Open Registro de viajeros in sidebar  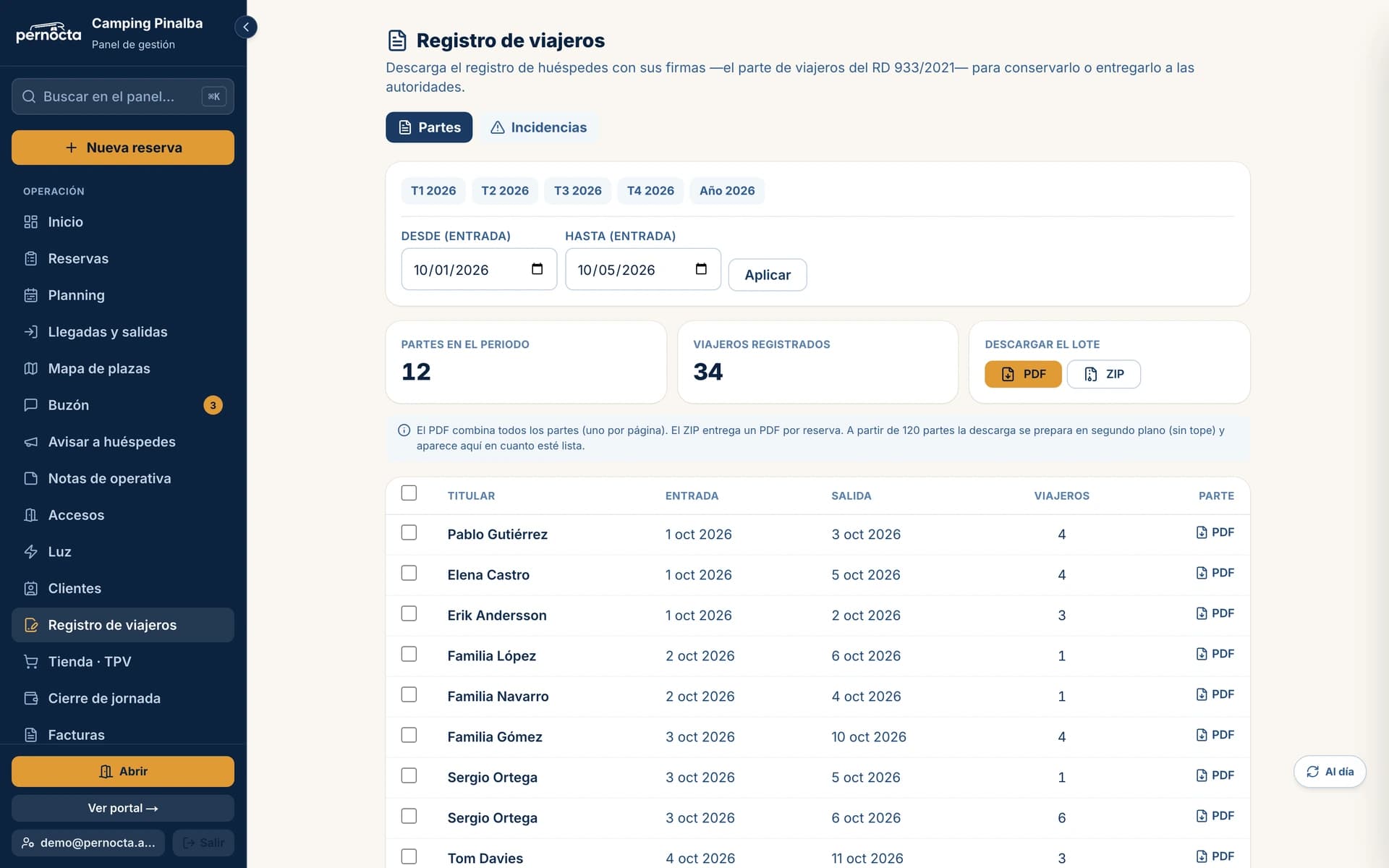click(x=123, y=625)
